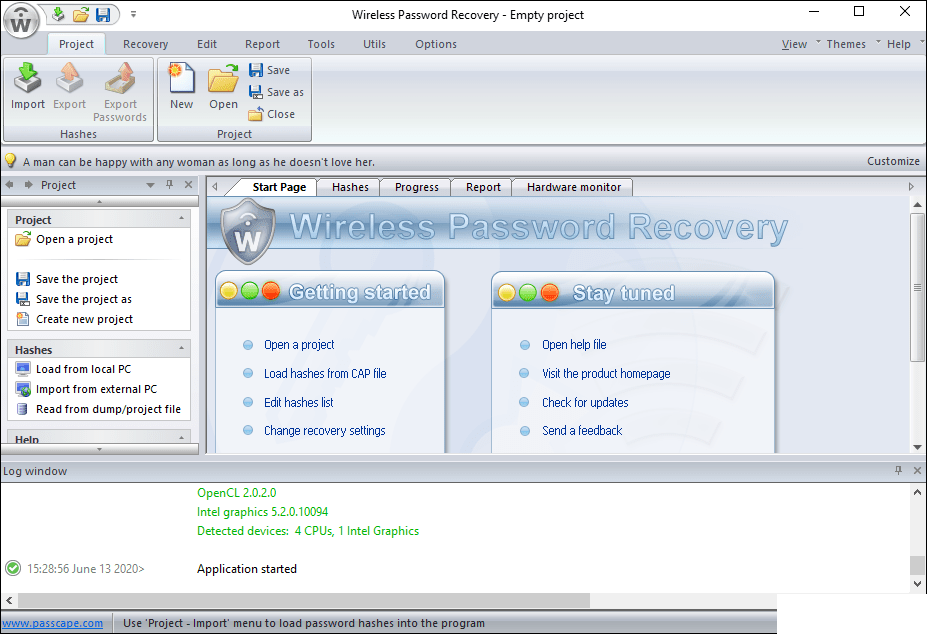
Task: Collapse the Help group in side panel
Action: click(181, 438)
